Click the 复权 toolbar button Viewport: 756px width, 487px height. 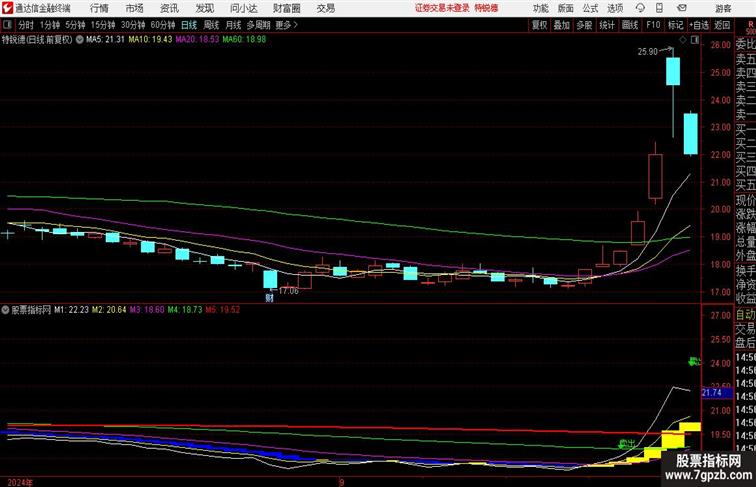[540, 25]
